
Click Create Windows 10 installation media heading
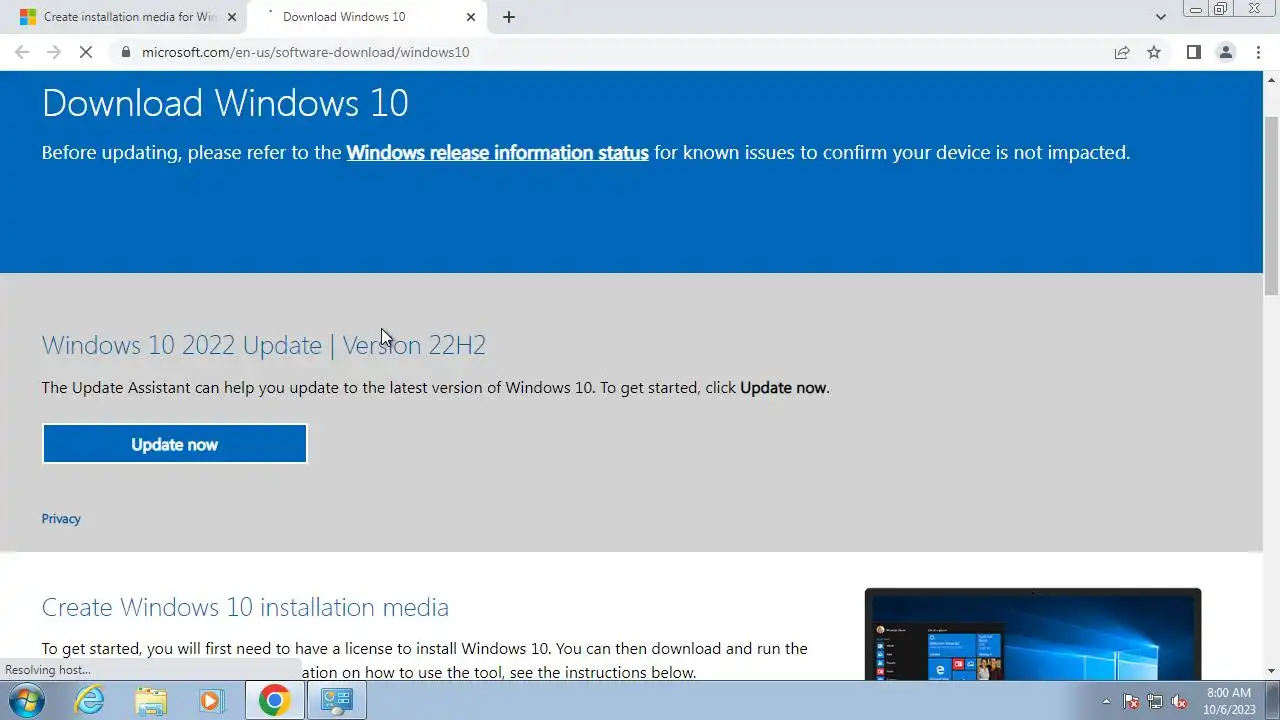point(245,607)
